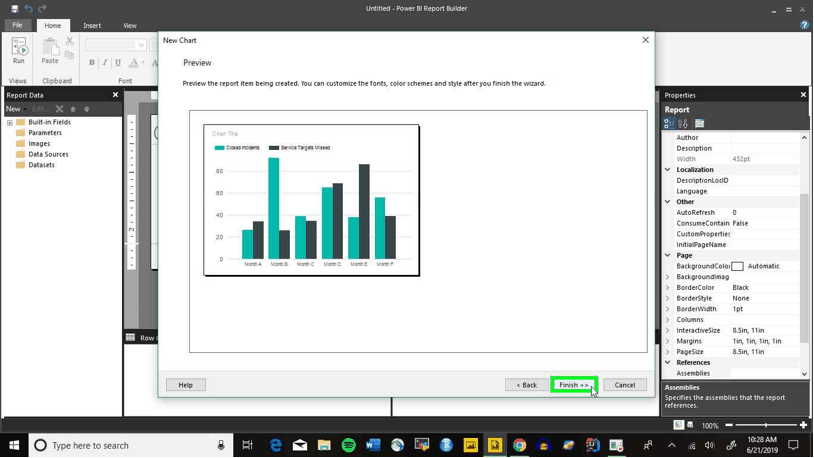
Task: Cancel the New Chart wizard
Action: (x=625, y=385)
